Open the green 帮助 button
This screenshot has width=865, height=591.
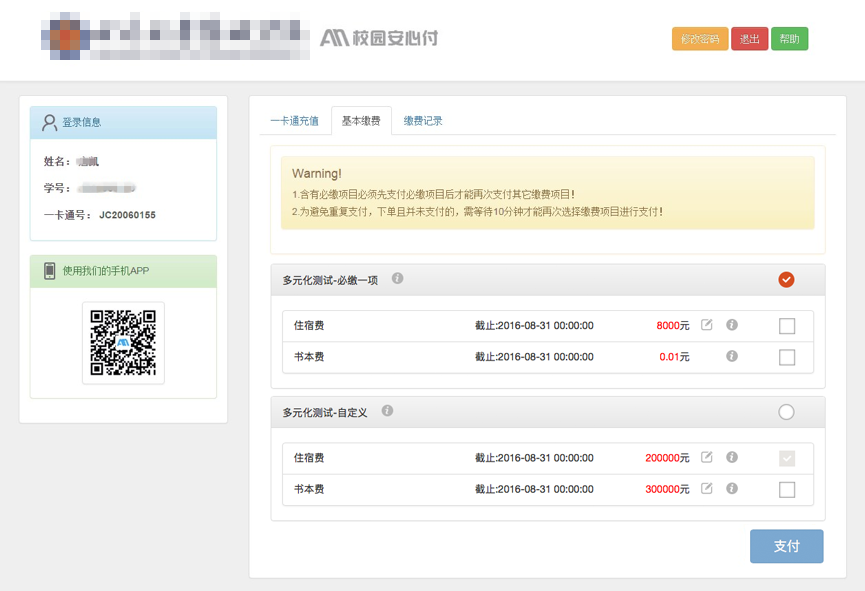tap(789, 39)
